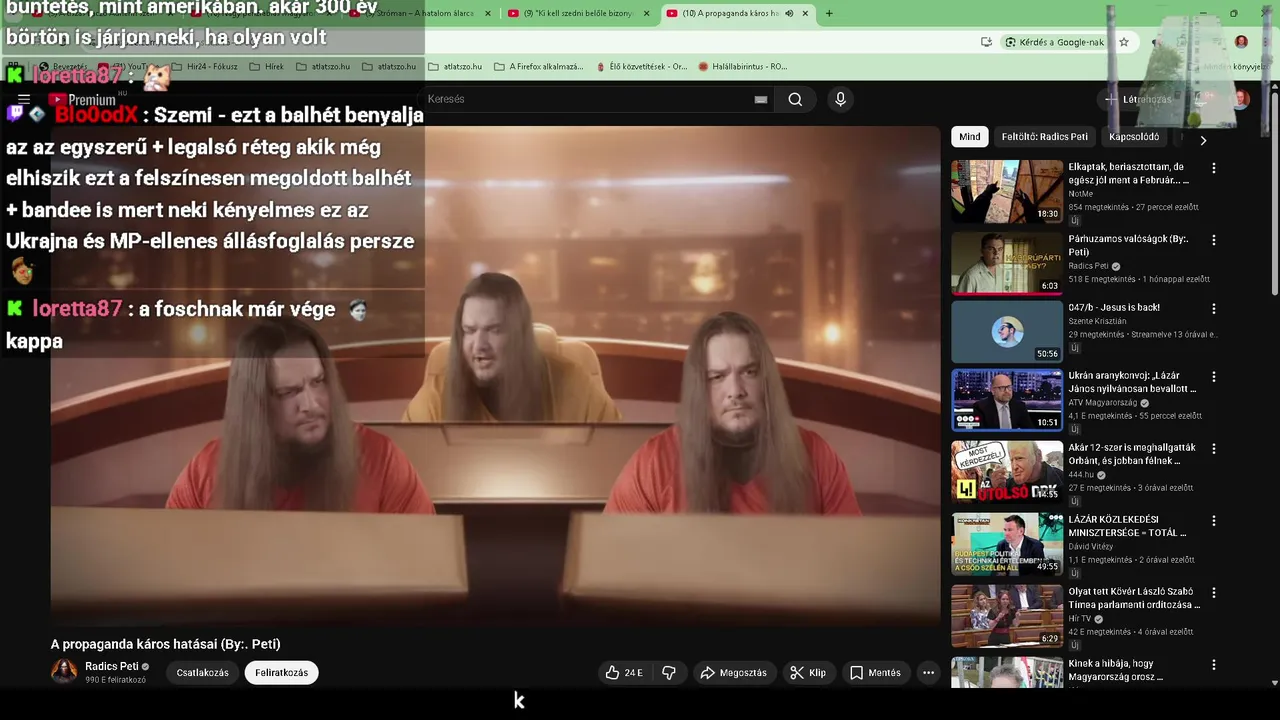
Task: Open the Élő közvetítések bookmark
Action: coord(641,67)
